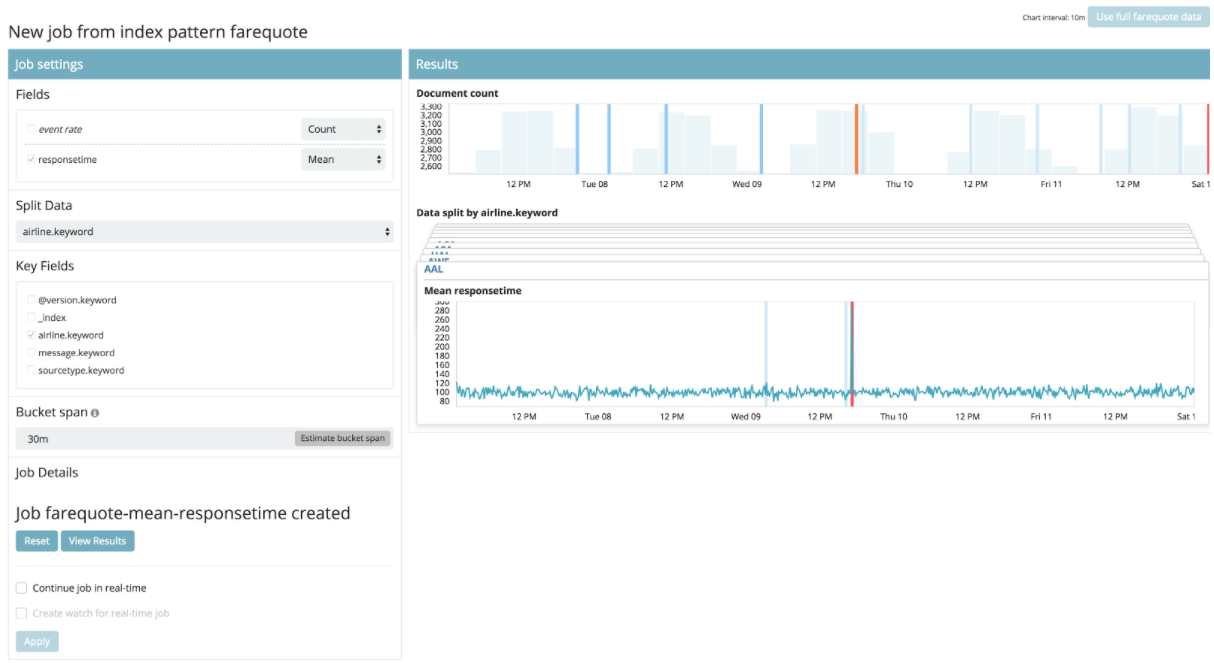This screenshot has height=664, width=1214.
Task: Uncheck airline.keyword key field checkbox
Action: tap(31, 335)
